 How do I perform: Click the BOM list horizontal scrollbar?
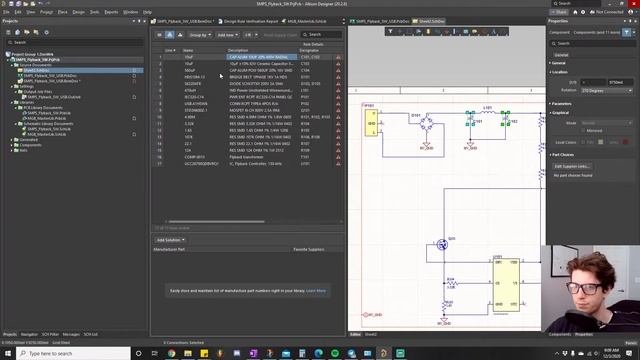[x=216, y=222]
